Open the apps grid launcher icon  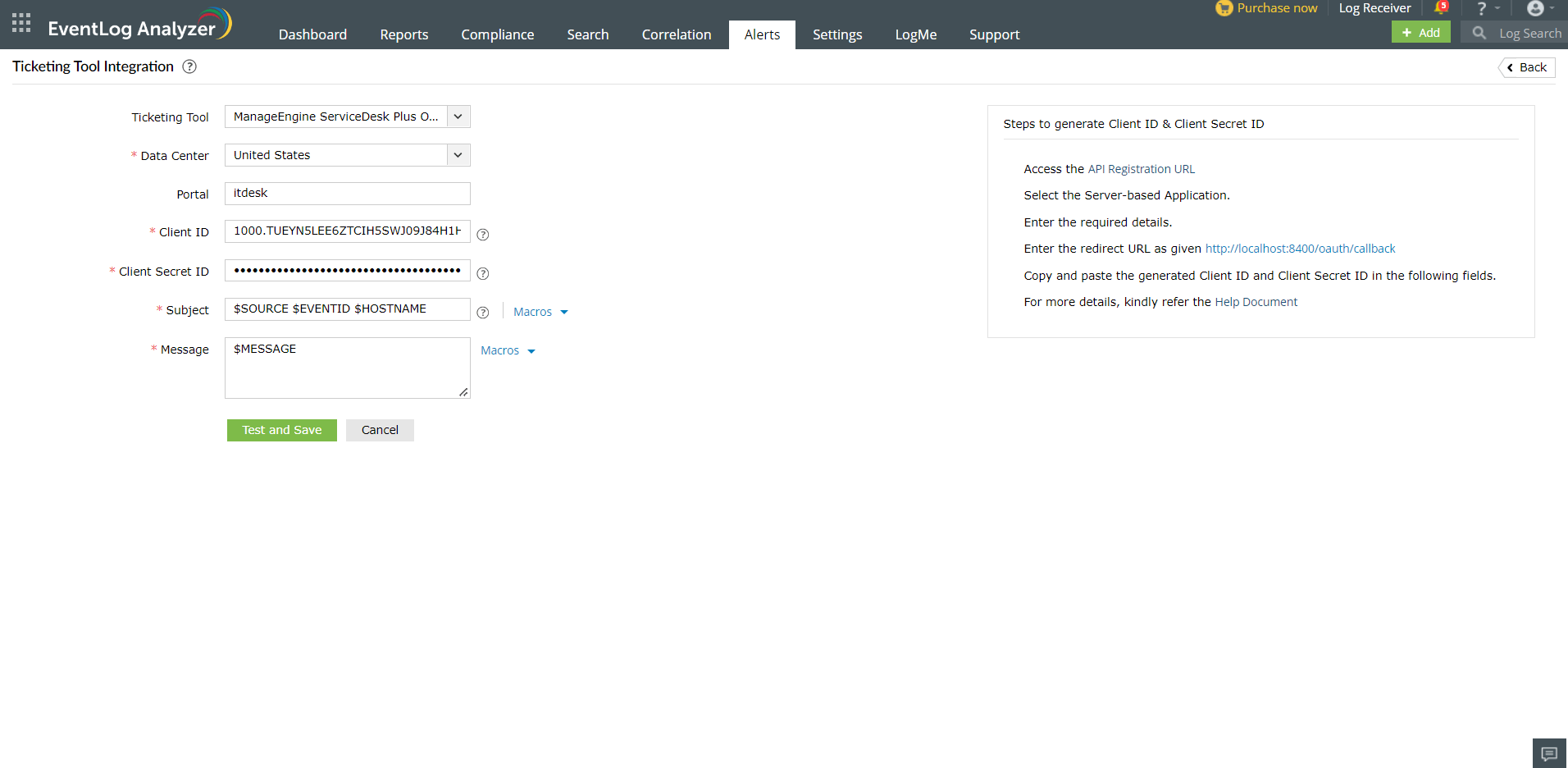(x=21, y=23)
